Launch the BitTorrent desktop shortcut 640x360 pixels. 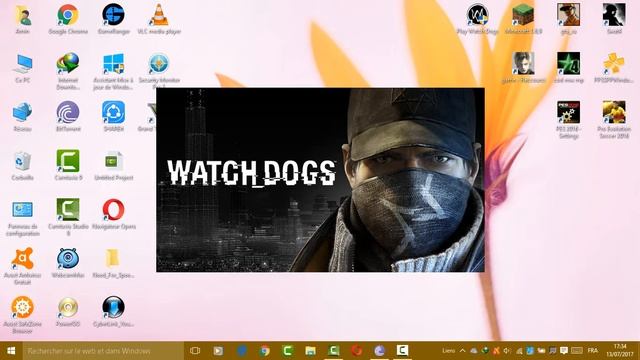coord(68,116)
